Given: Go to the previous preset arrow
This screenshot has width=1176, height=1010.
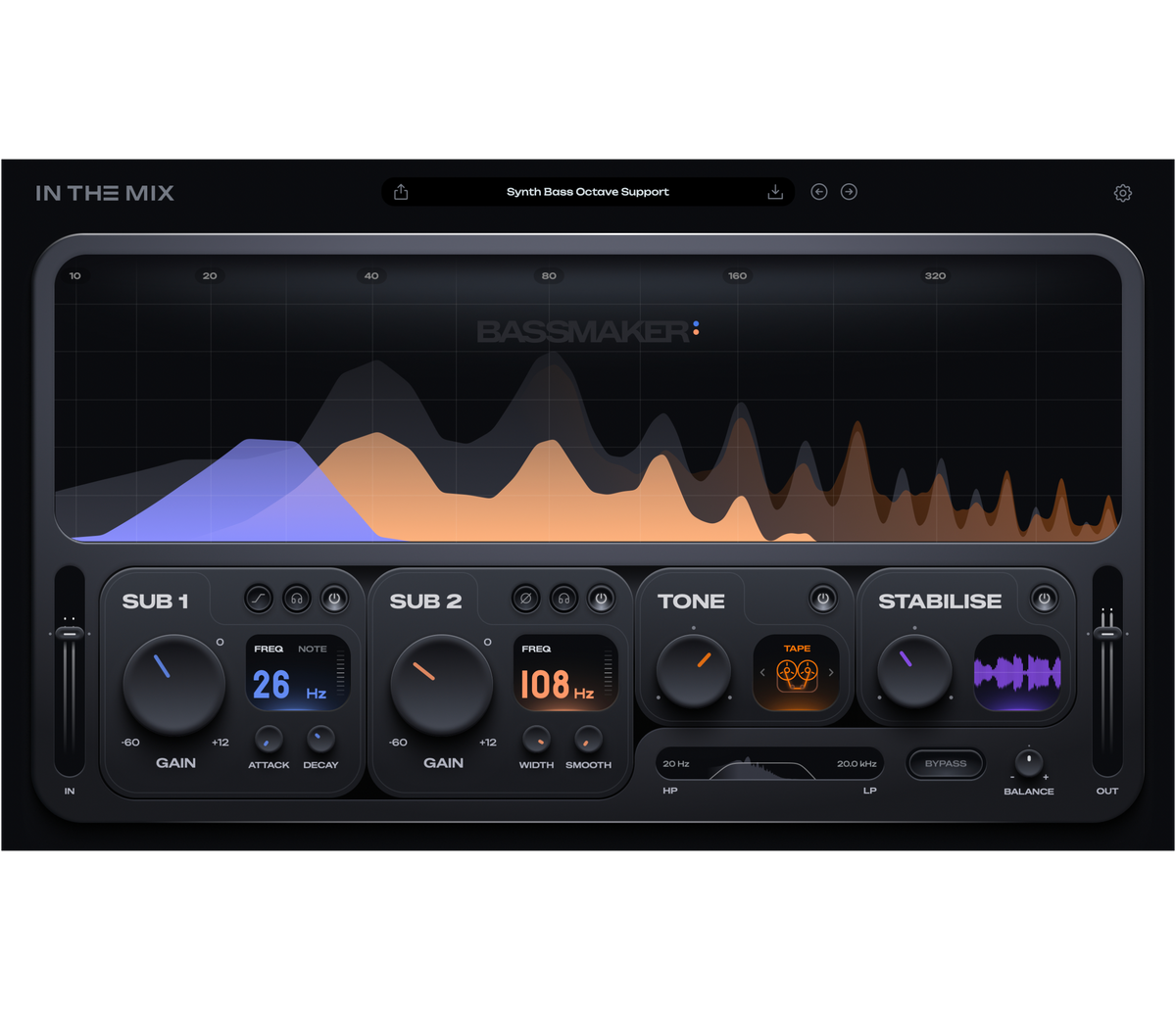Looking at the screenshot, I should point(819,192).
